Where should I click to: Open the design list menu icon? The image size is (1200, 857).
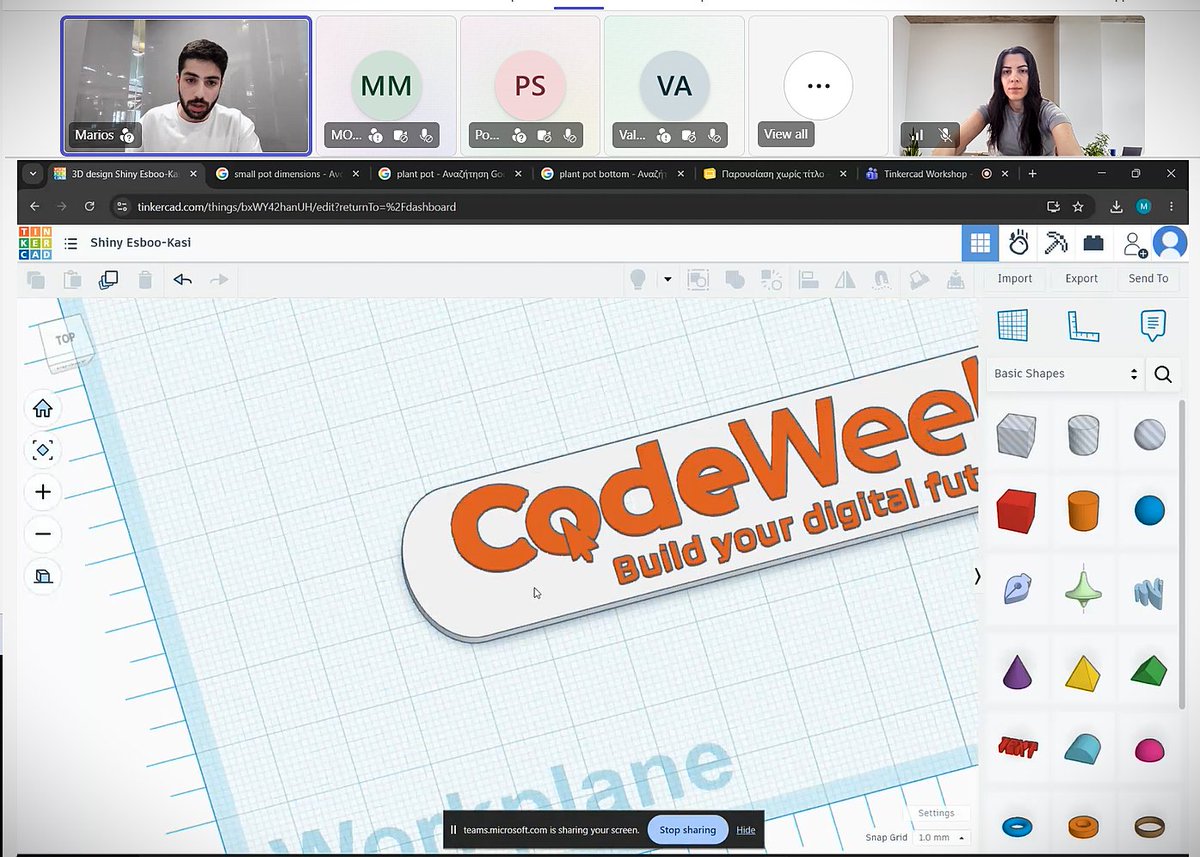[71, 243]
